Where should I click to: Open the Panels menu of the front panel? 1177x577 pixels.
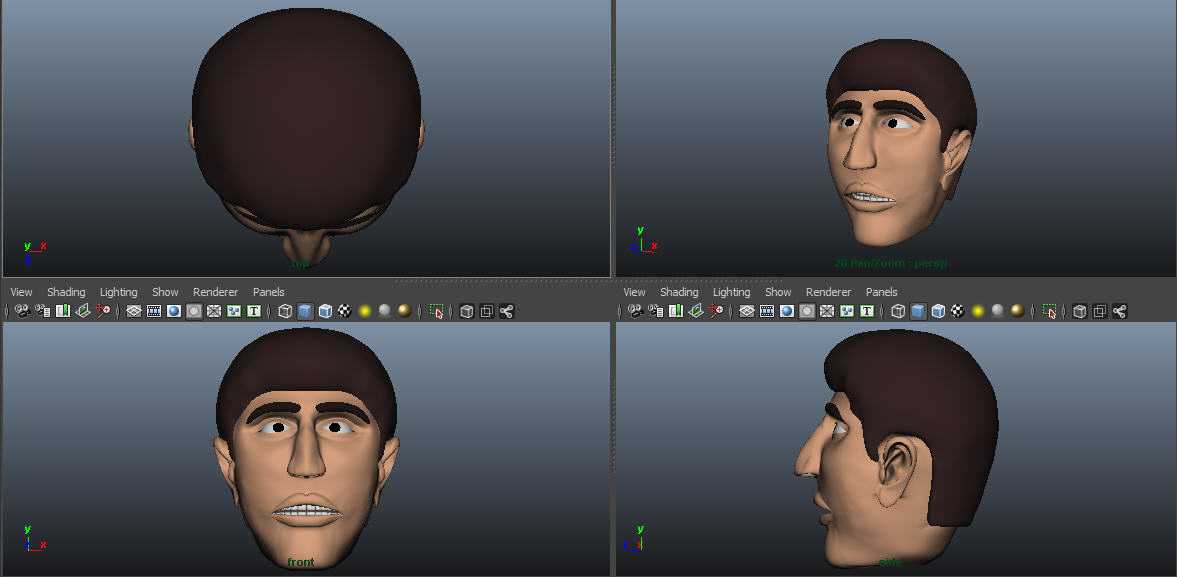269,292
